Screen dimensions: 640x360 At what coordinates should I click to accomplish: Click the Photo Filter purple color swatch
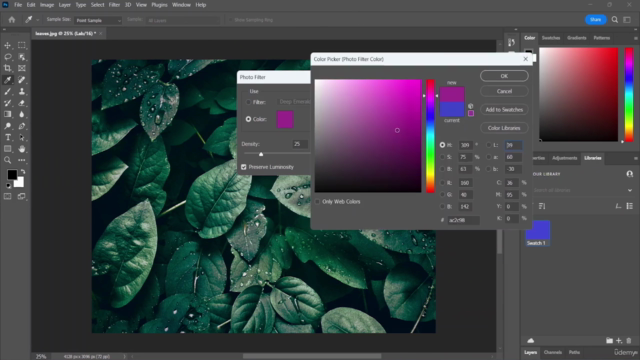[x=285, y=119]
